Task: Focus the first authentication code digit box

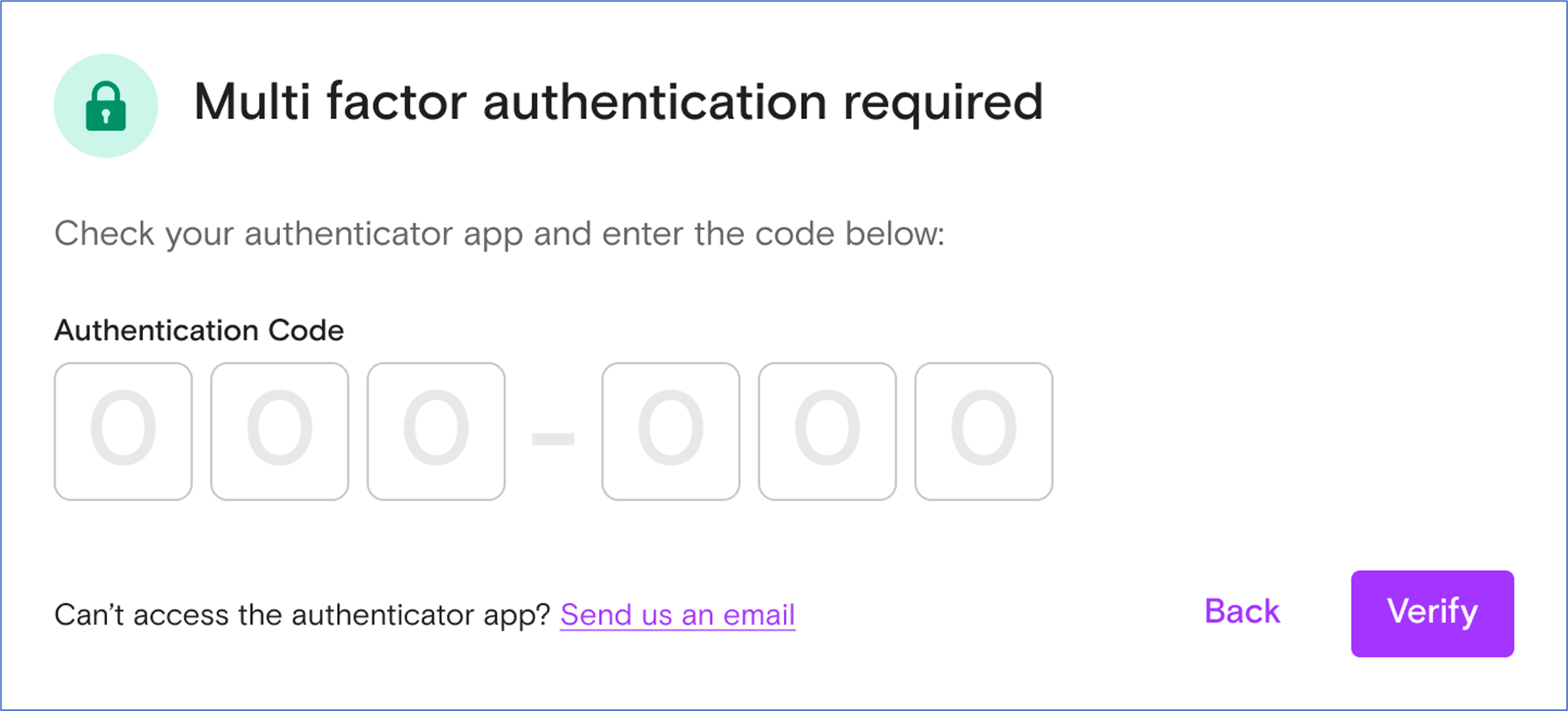Action: click(123, 431)
